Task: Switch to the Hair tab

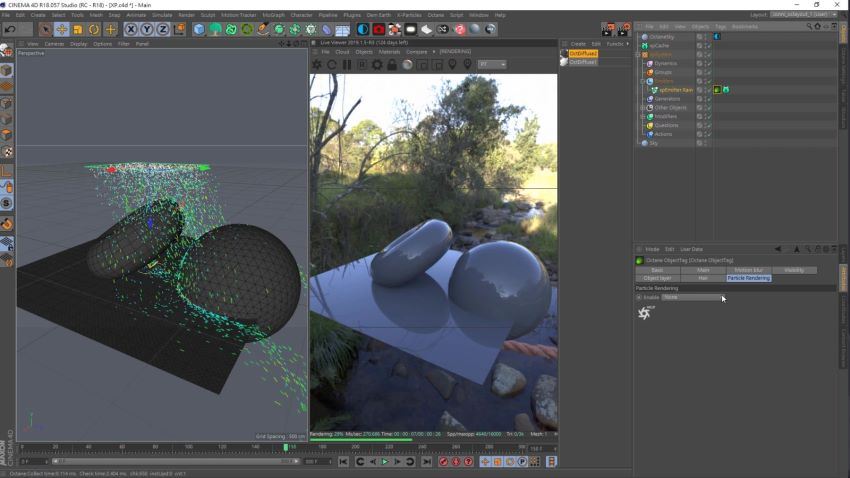Action: [703, 278]
